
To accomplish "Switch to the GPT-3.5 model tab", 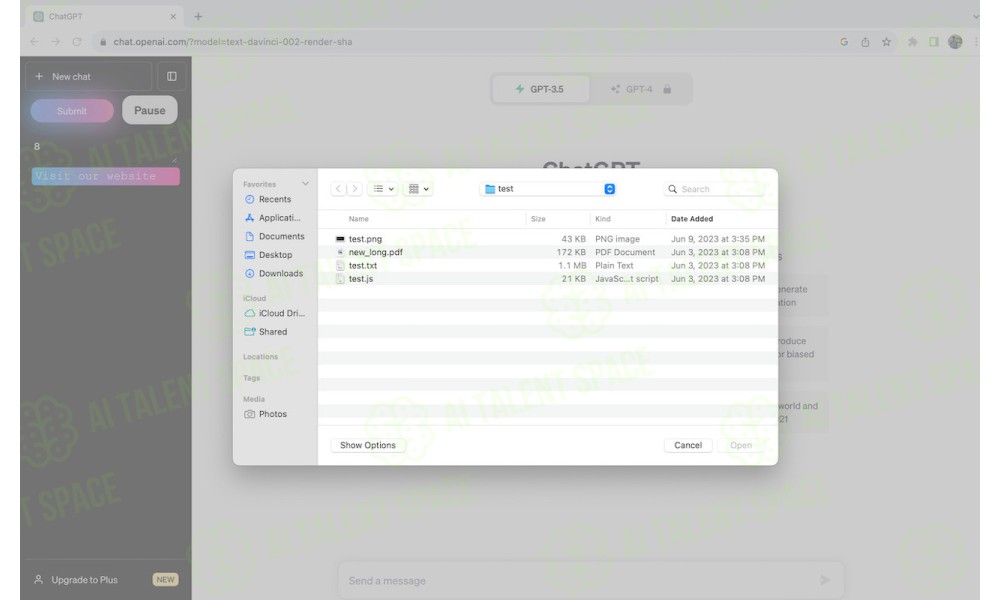I will pyautogui.click(x=540, y=89).
